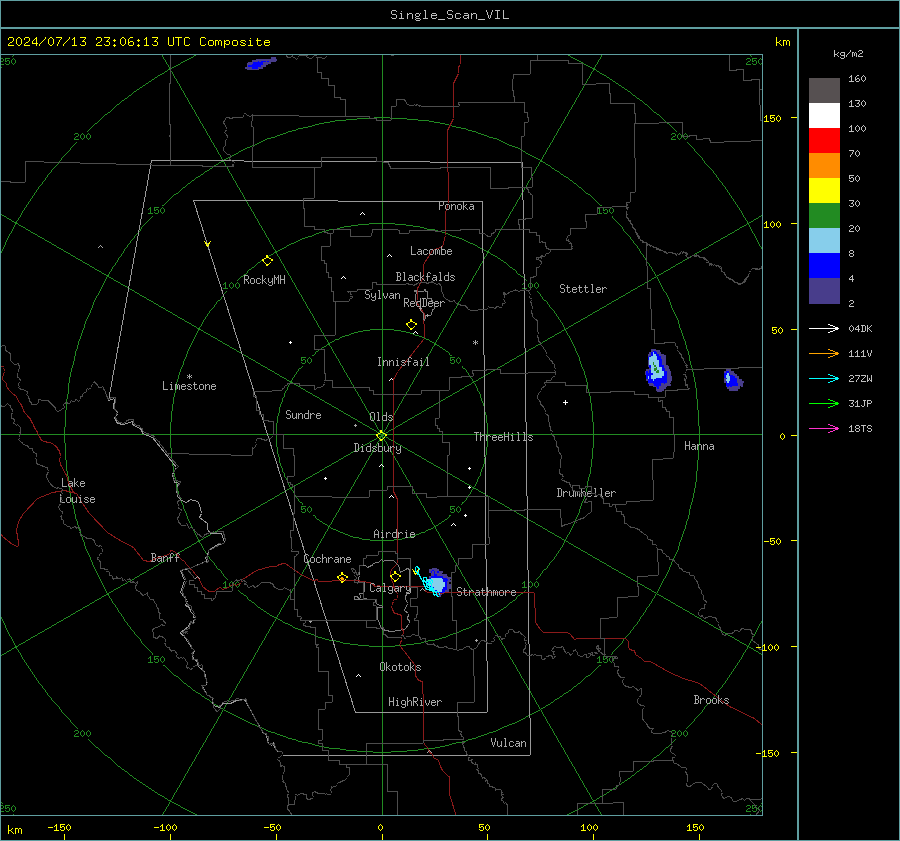Click the Single_Scan_VIL title

pyautogui.click(x=449, y=15)
